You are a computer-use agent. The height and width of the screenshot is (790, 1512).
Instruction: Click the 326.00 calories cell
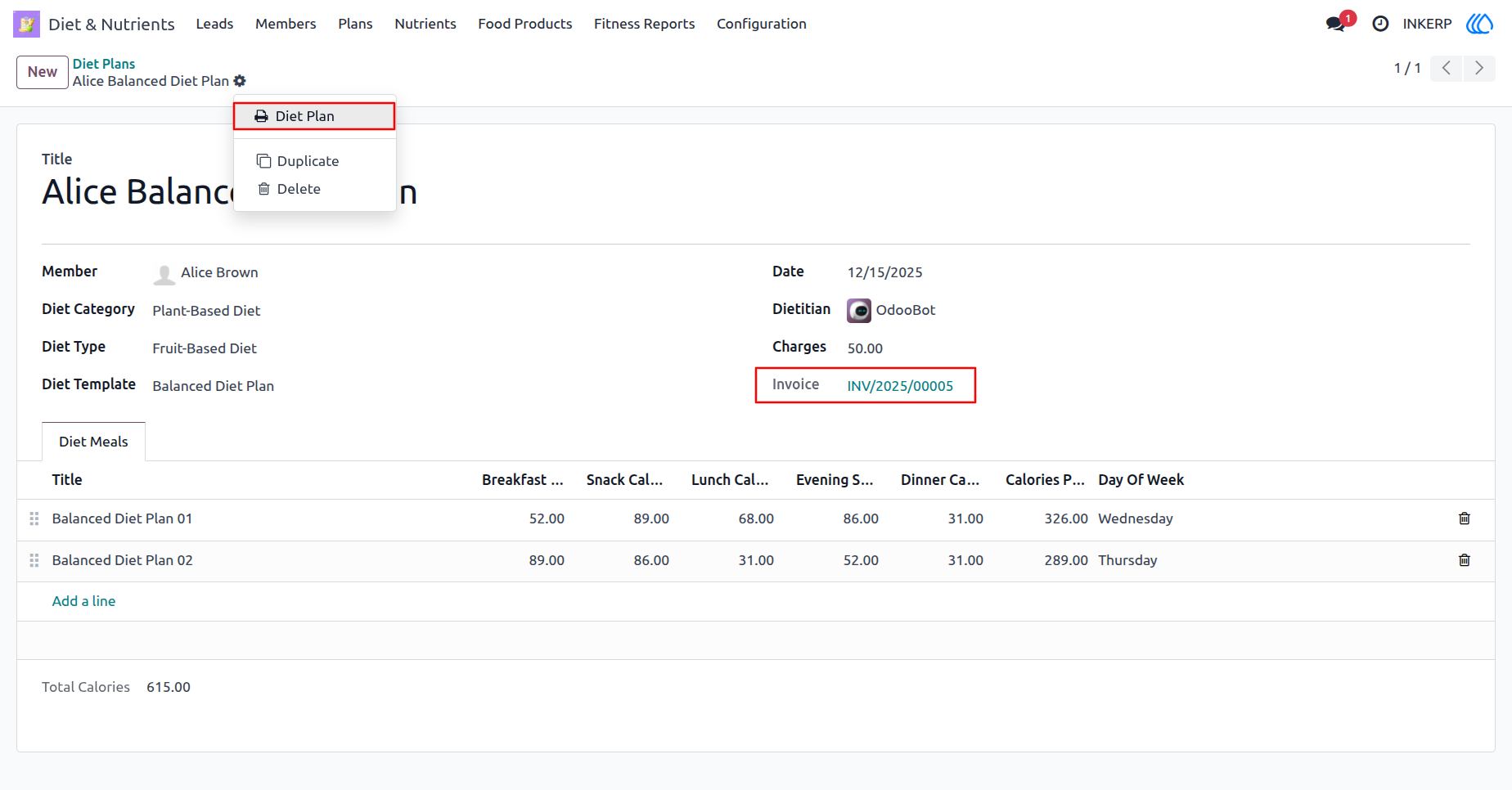click(x=1066, y=518)
